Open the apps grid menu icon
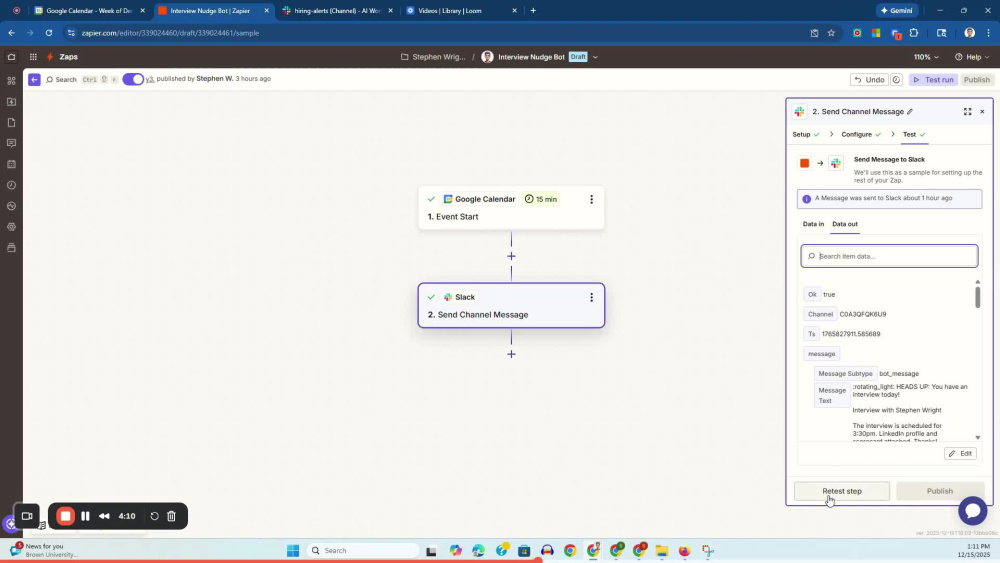Image resolution: width=1000 pixels, height=563 pixels. coord(33,57)
